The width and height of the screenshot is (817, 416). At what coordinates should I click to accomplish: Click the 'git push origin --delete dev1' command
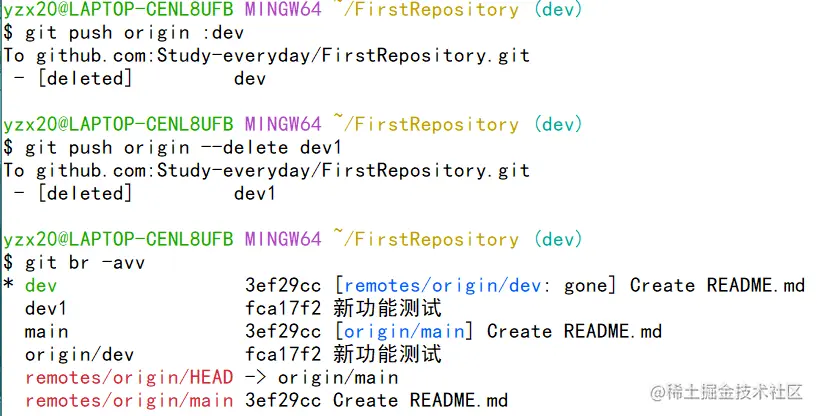tap(183, 148)
